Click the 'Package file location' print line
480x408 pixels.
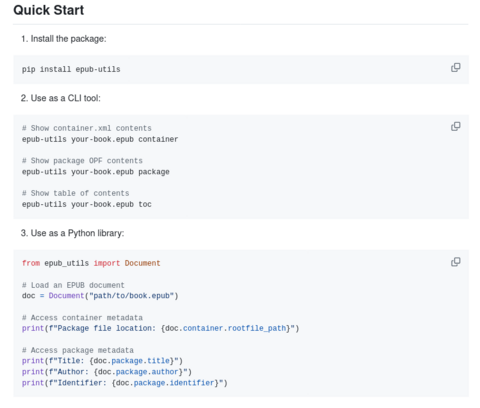(x=161, y=328)
